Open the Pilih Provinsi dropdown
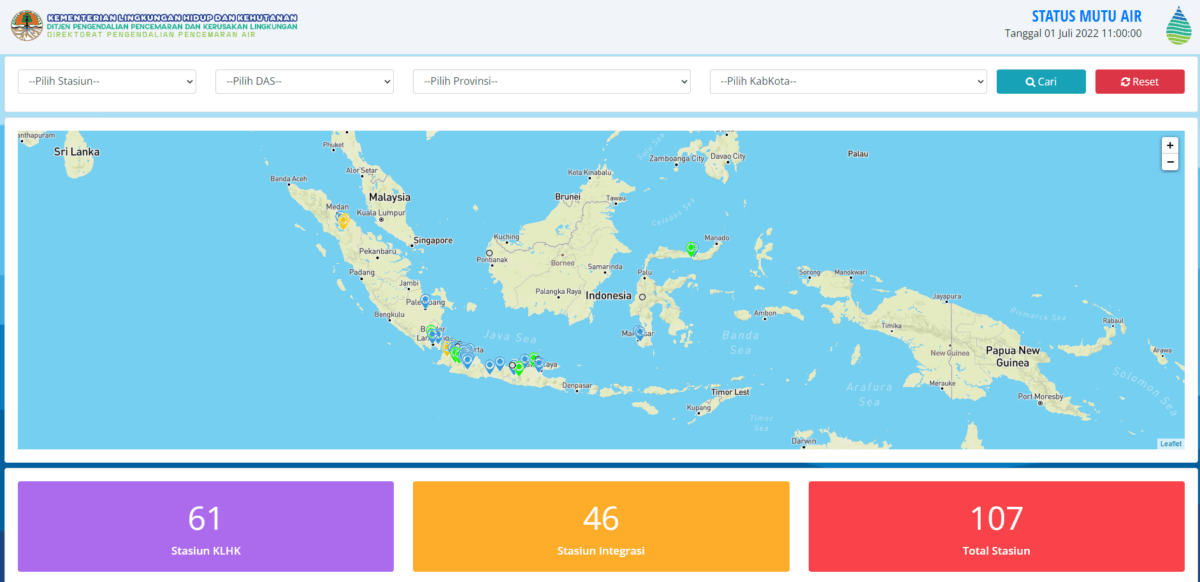Viewport: 1200px width, 582px height. pyautogui.click(x=551, y=81)
